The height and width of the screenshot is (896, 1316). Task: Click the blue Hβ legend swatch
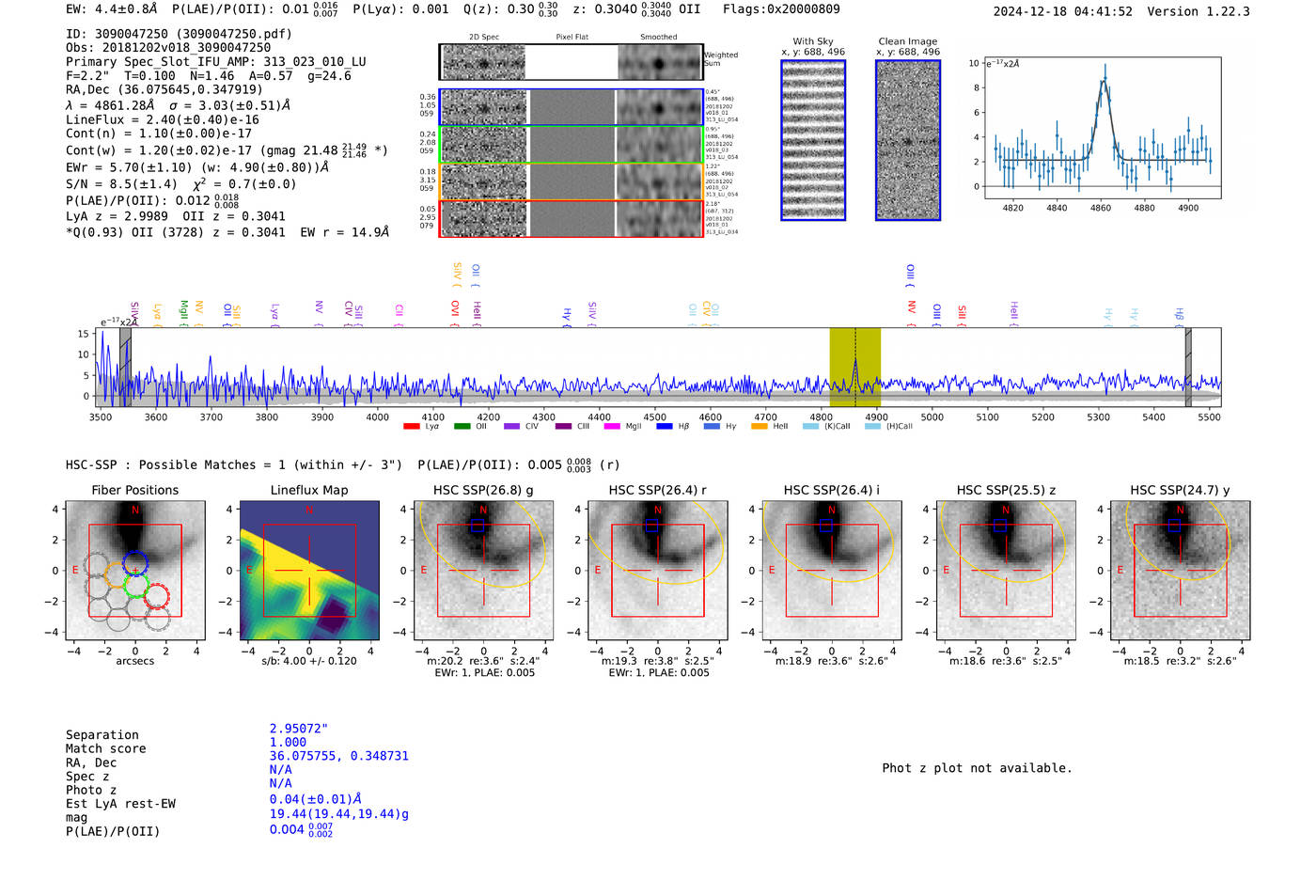pyautogui.click(x=665, y=426)
